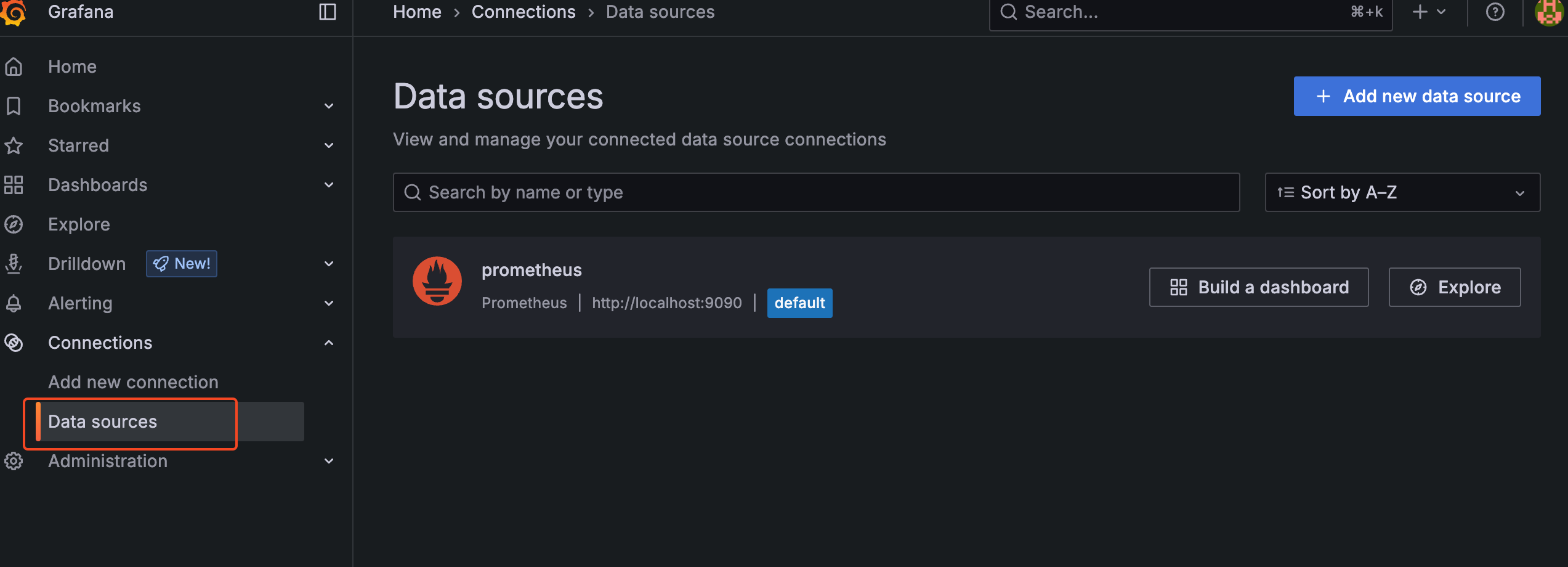
Task: Click the Bookmarks icon in sidebar
Action: click(14, 106)
